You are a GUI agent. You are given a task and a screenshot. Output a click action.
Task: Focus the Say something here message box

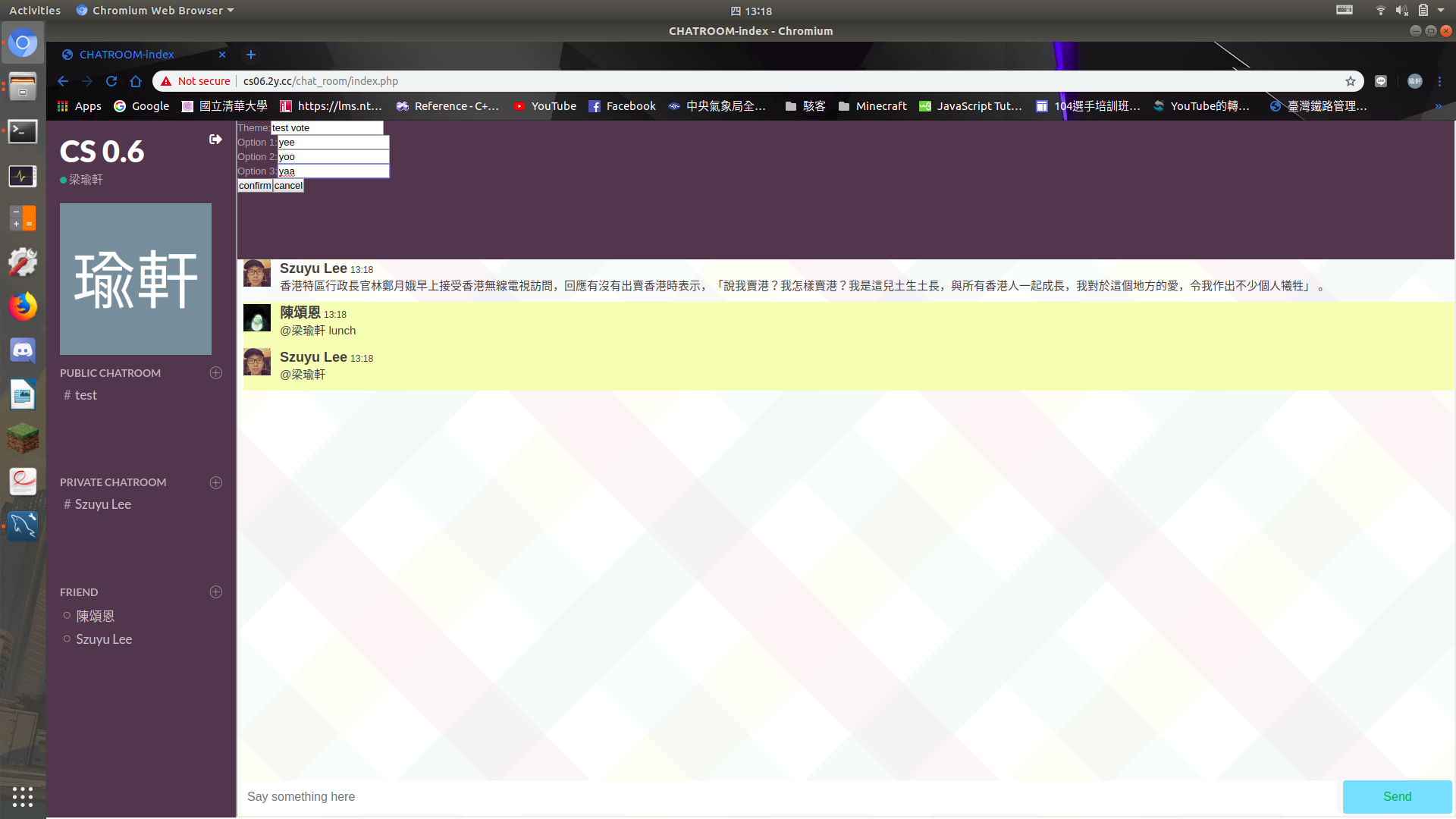(789, 797)
